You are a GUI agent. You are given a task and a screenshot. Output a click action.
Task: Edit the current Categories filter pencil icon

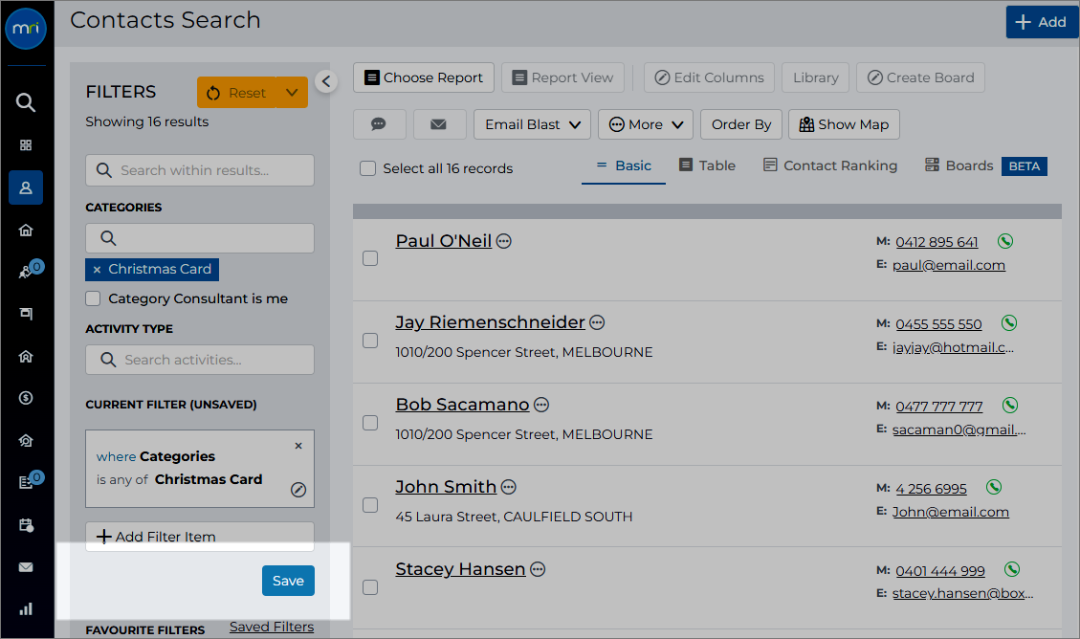coord(298,490)
